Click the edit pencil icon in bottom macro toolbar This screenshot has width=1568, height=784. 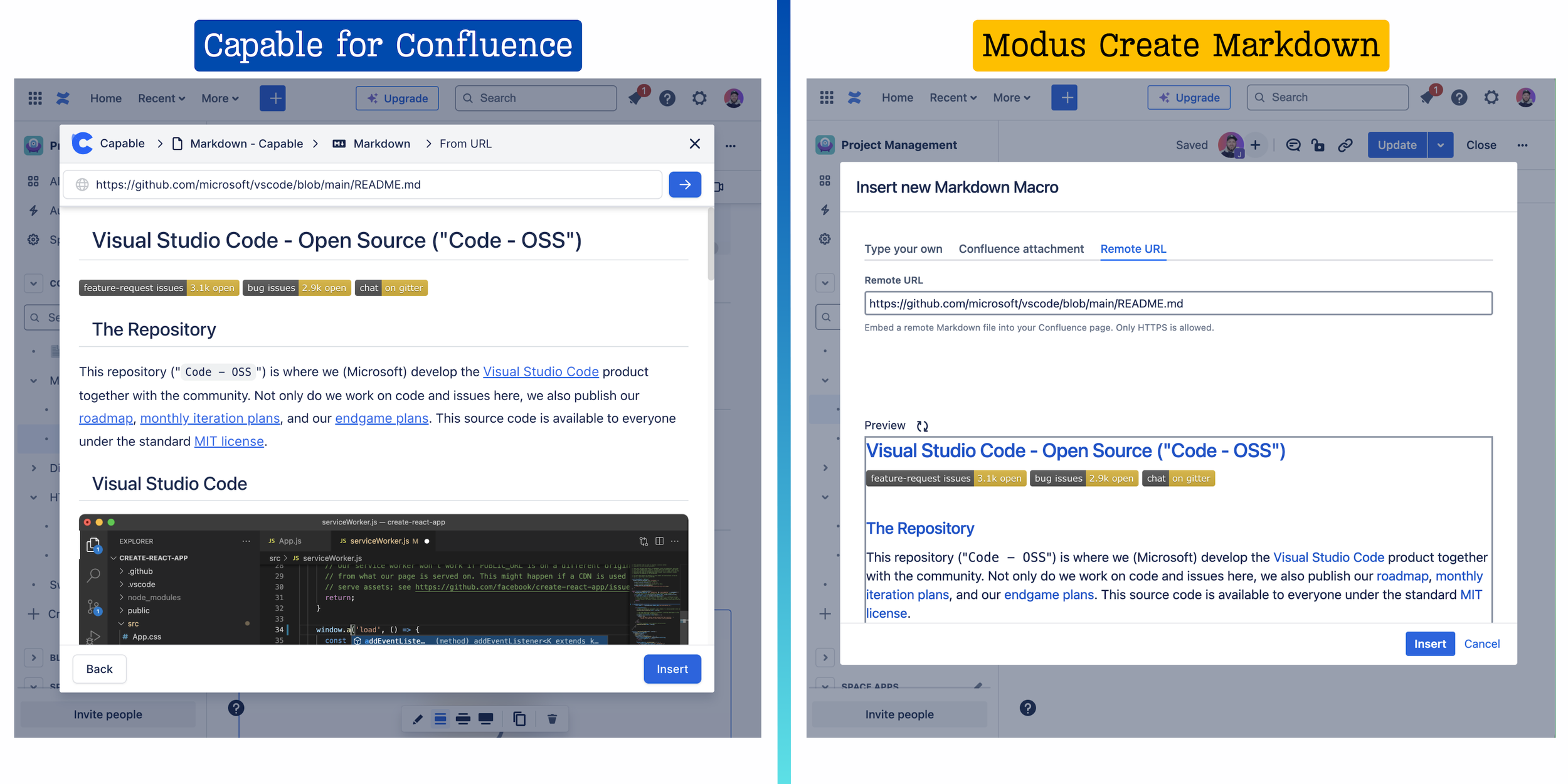point(418,719)
